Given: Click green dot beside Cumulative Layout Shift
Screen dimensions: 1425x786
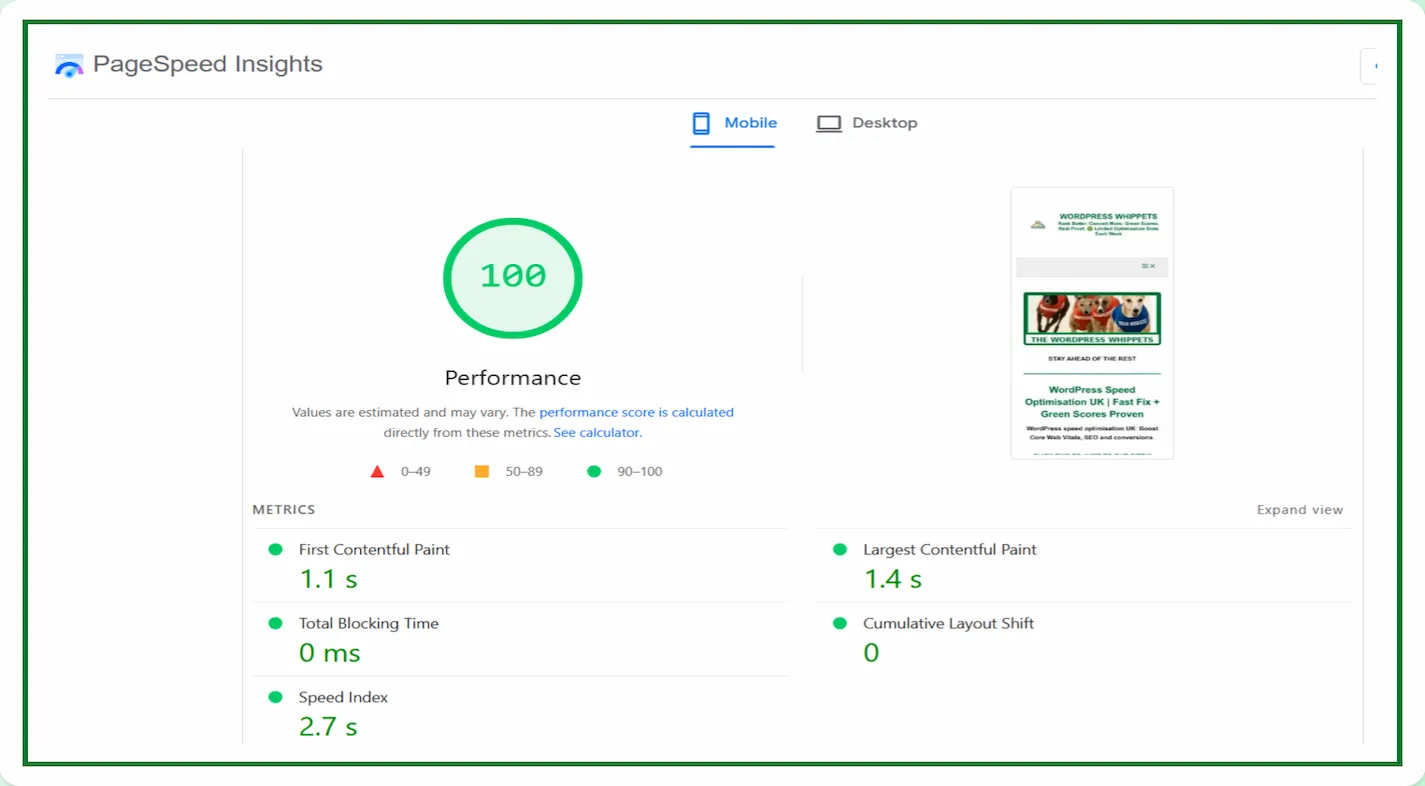Looking at the screenshot, I should [840, 624].
